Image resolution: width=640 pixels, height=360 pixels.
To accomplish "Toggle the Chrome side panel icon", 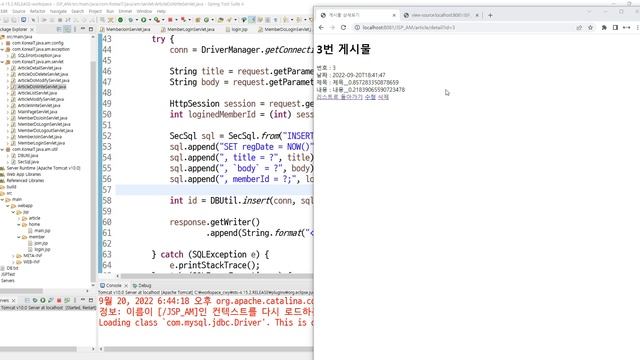I will point(615,27).
